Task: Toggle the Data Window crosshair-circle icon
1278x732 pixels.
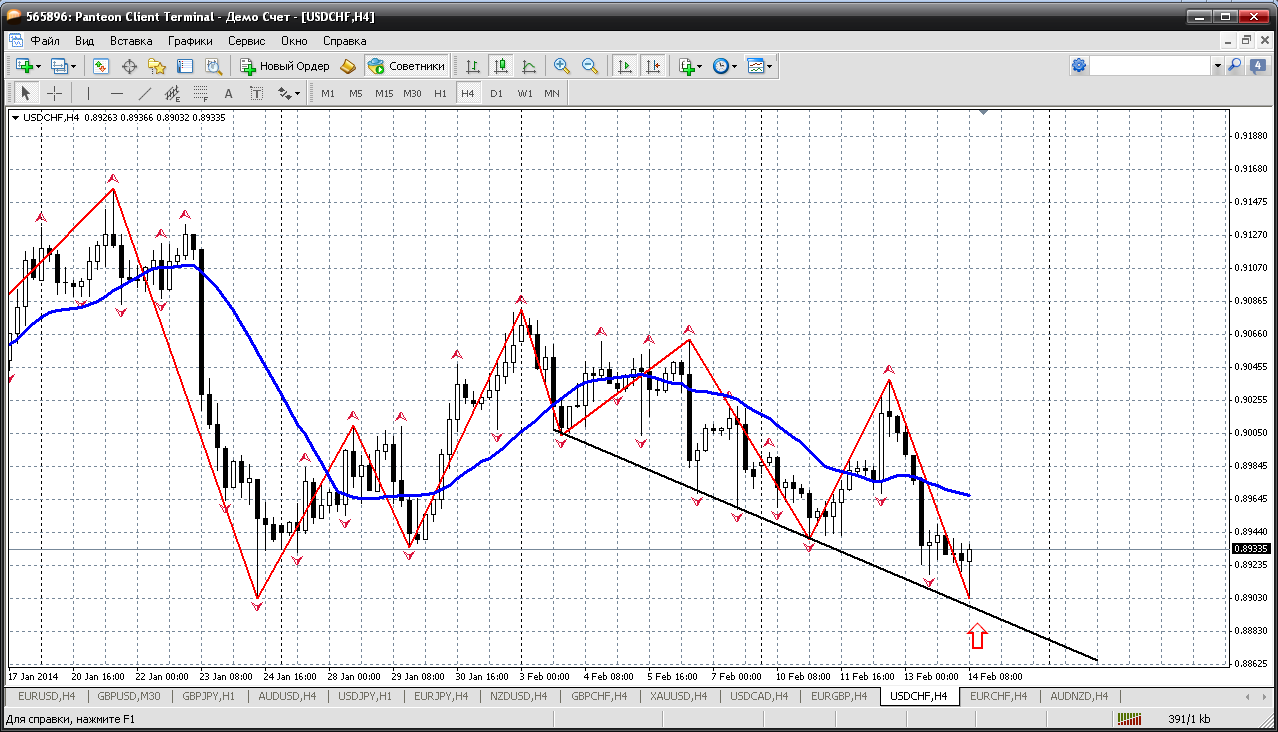Action: [x=129, y=66]
